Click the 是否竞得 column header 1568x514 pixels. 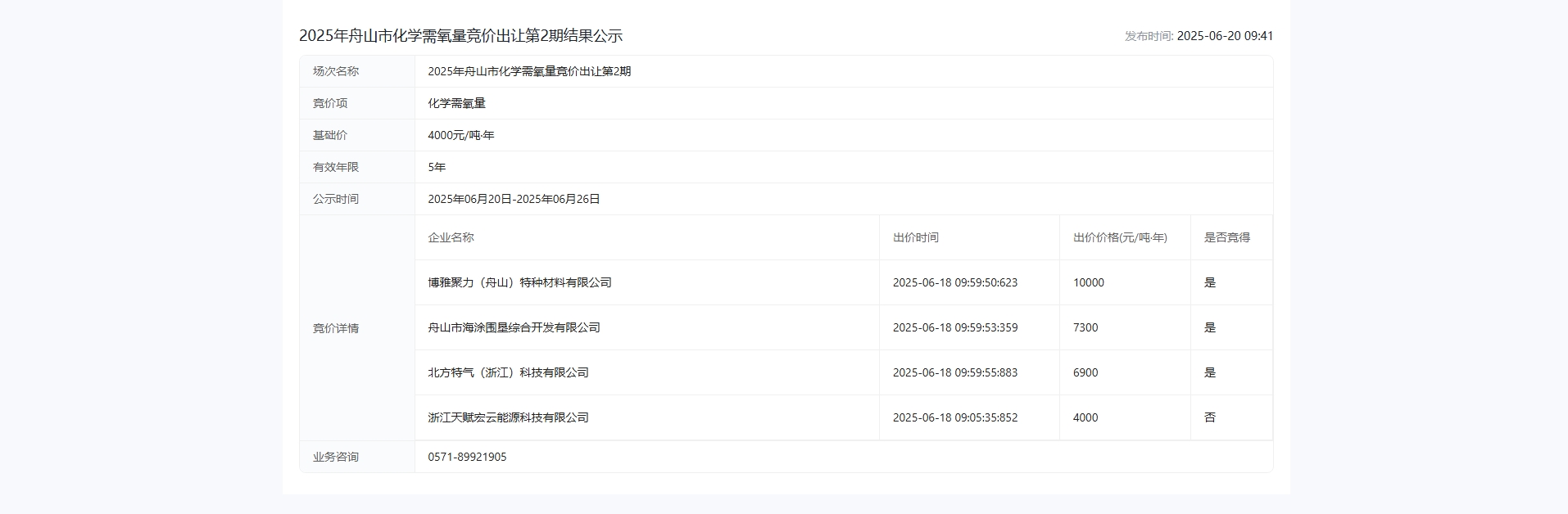point(1227,237)
